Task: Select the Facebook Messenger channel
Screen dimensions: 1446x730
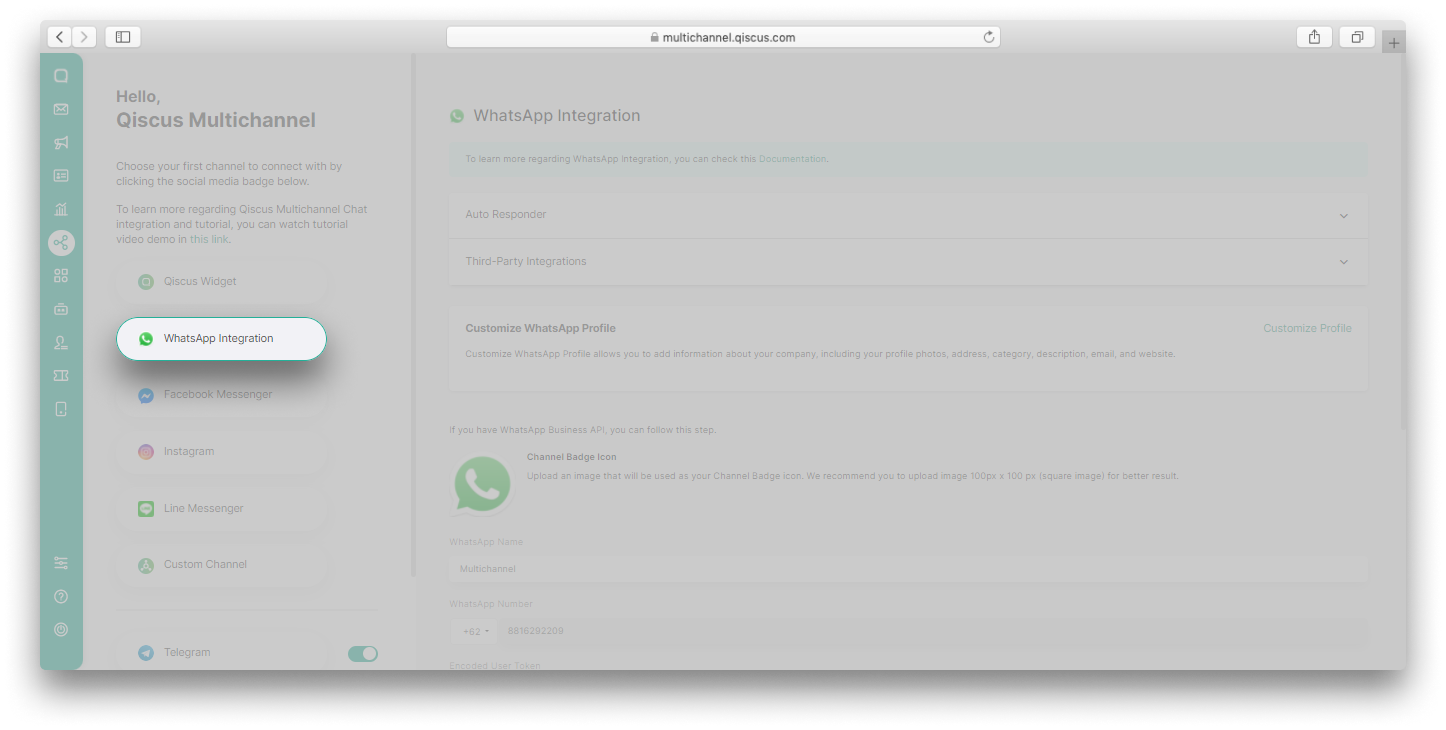Action: [221, 395]
